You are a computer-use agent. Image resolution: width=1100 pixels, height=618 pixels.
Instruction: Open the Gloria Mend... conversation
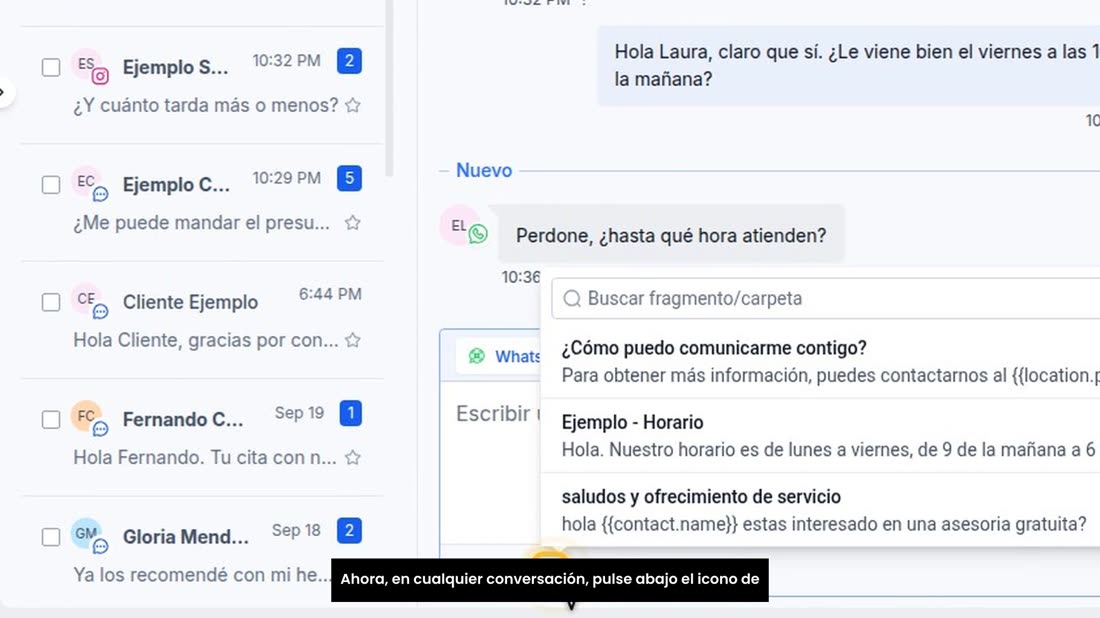pyautogui.click(x=203, y=552)
